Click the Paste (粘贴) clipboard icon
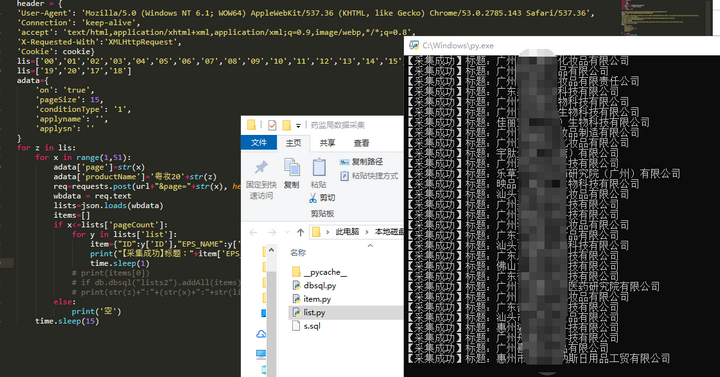The image size is (720, 377). click(x=319, y=168)
